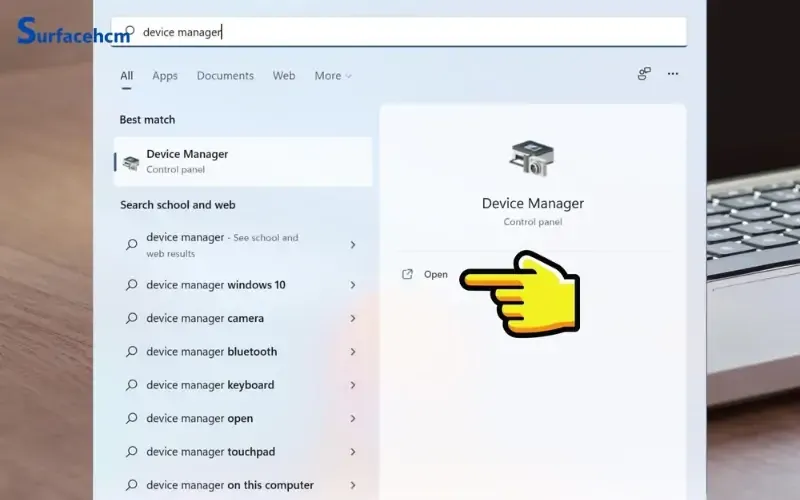Select "device manager - See school and web results"
The image size is (800, 500).
243,245
